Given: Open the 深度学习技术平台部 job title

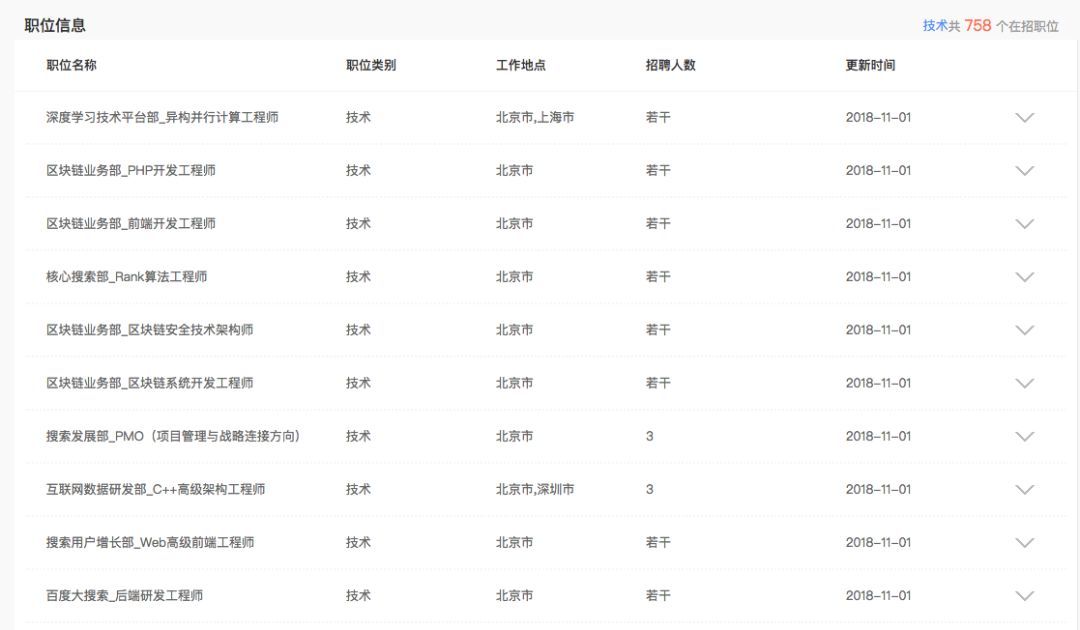Looking at the screenshot, I should (162, 117).
